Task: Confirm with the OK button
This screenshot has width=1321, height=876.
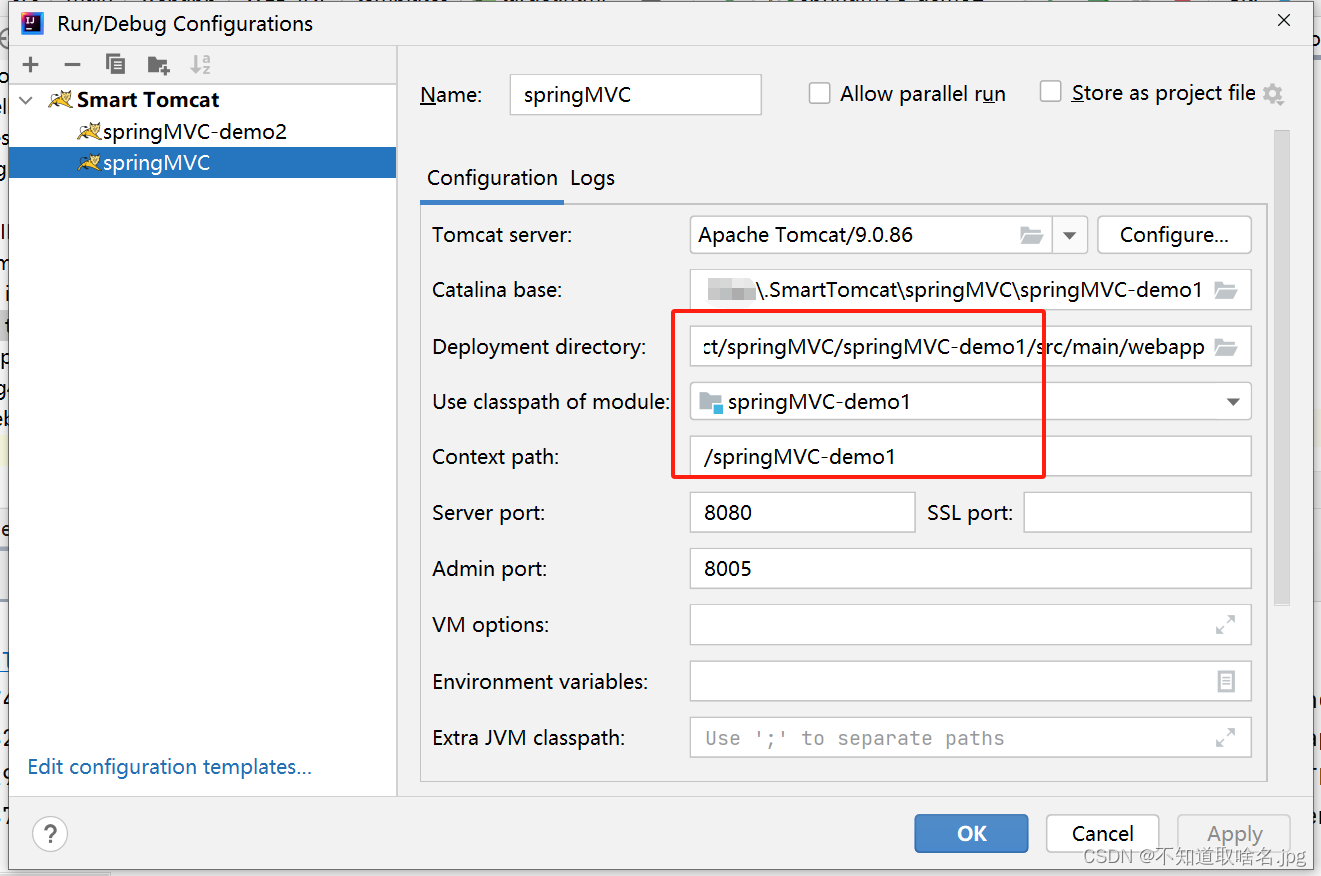Action: [971, 833]
